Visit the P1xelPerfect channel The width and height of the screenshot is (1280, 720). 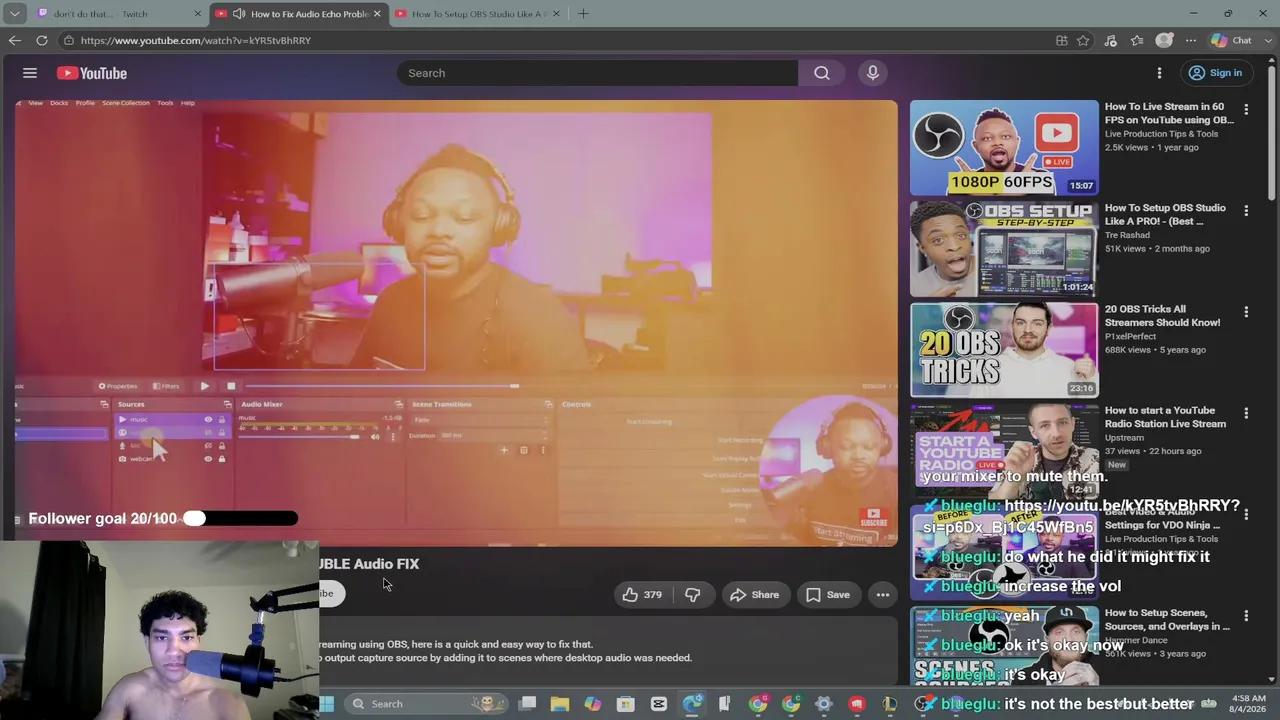tap(1133, 336)
